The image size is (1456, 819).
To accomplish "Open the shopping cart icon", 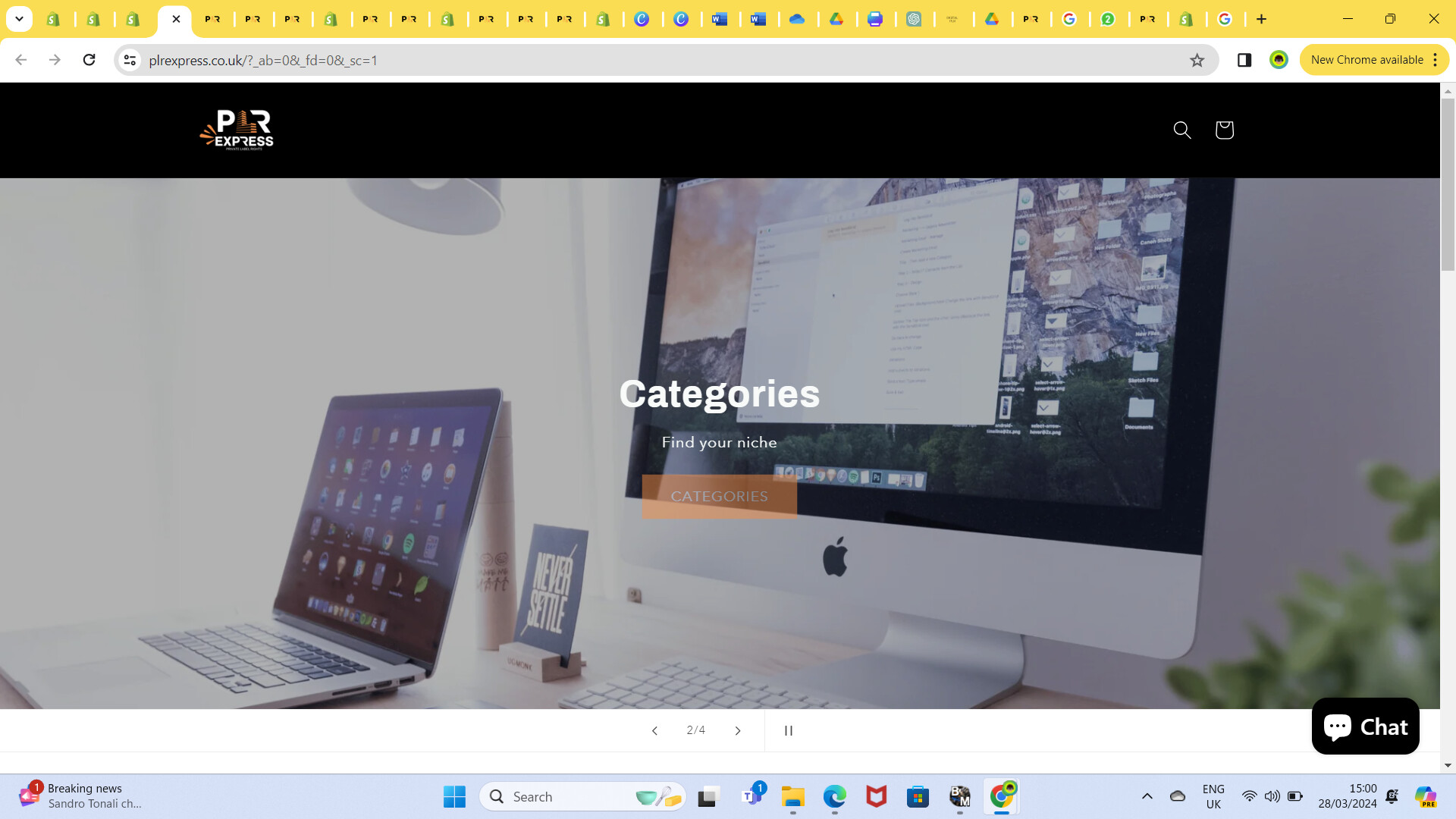I will (1224, 130).
